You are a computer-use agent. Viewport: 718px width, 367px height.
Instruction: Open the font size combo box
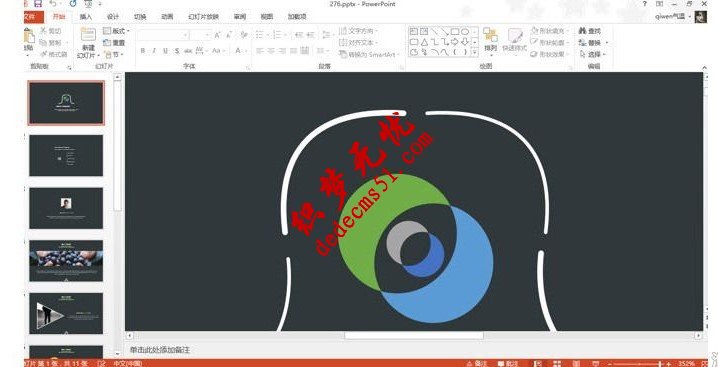point(201,35)
